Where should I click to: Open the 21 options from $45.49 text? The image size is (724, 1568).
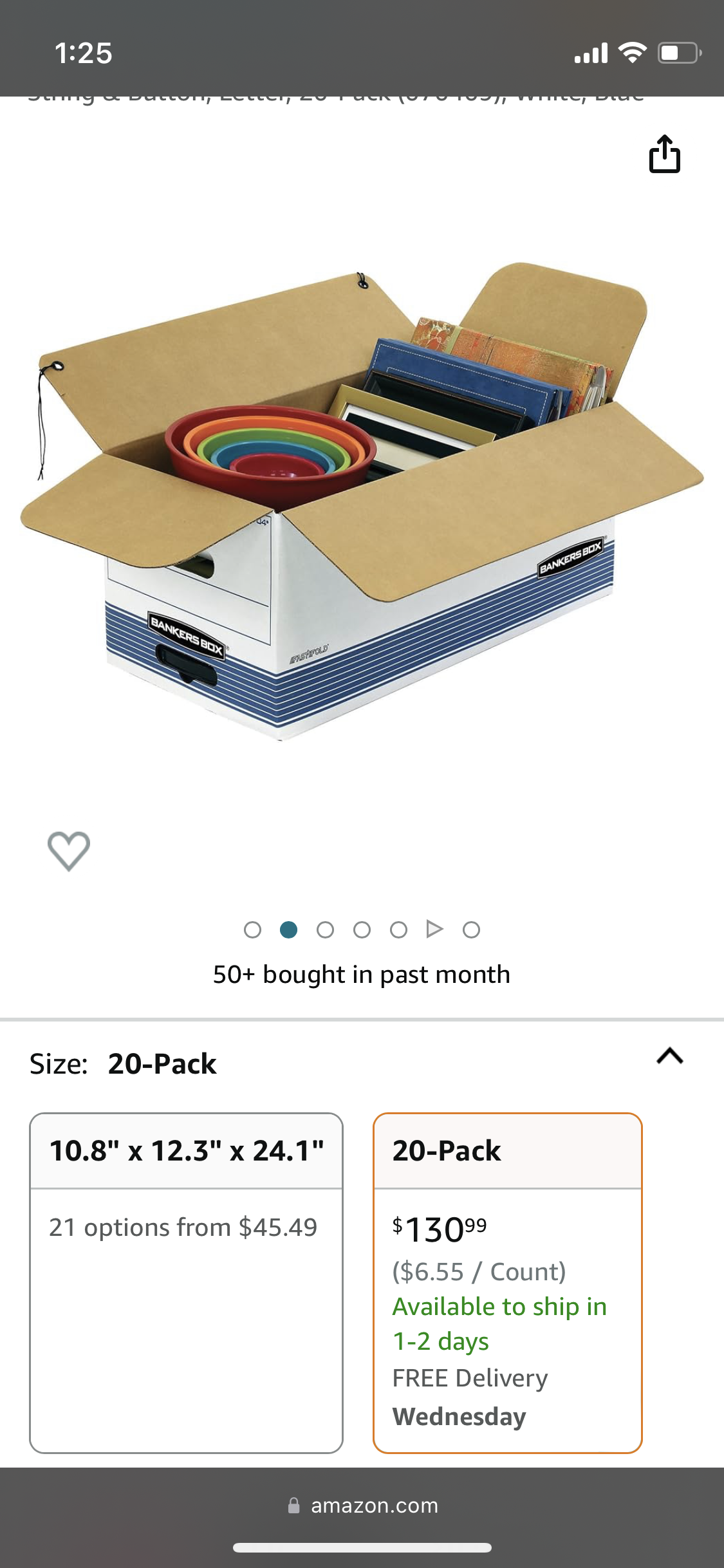pos(183,1227)
